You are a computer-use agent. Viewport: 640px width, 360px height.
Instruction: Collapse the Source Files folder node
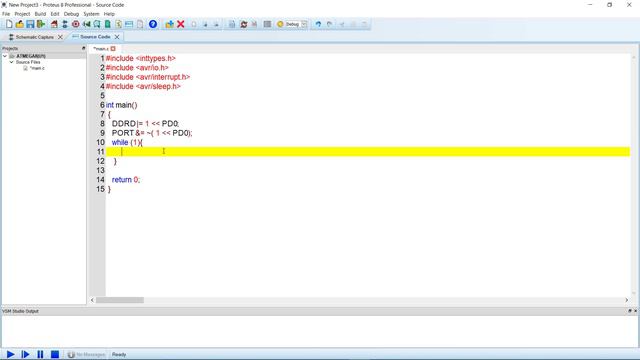click(x=11, y=62)
